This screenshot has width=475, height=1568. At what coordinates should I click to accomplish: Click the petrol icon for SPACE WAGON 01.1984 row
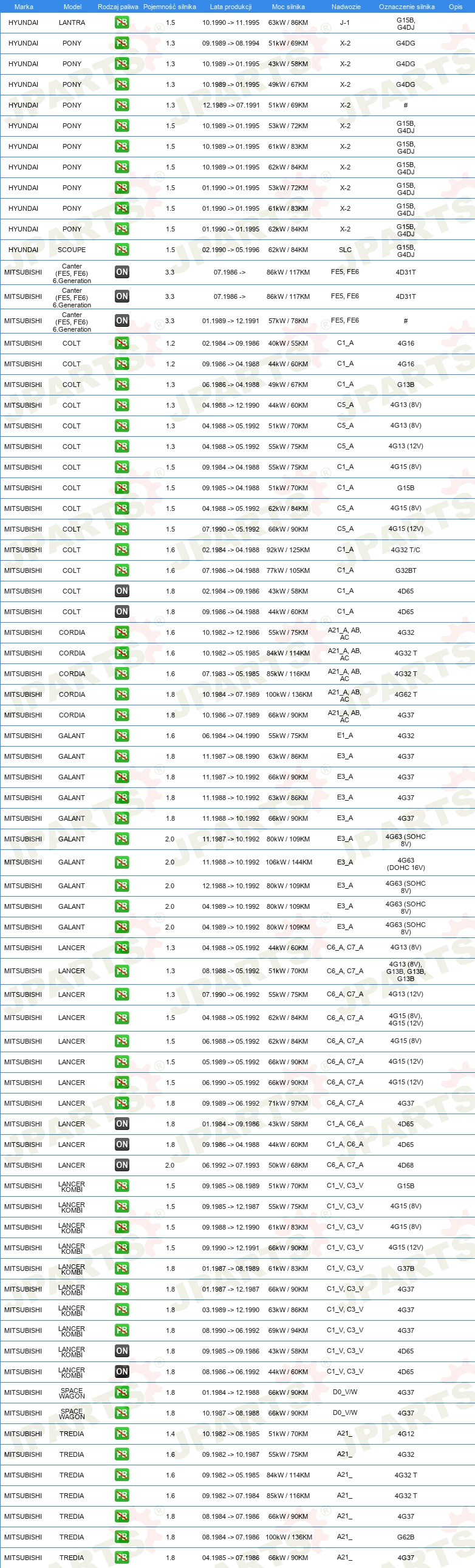(122, 1392)
